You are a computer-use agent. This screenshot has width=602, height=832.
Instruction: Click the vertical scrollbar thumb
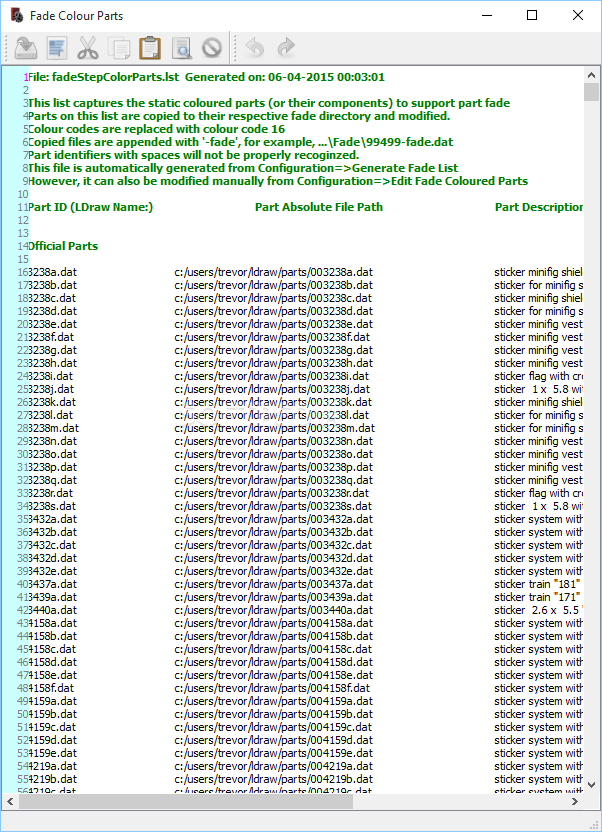pos(591,91)
